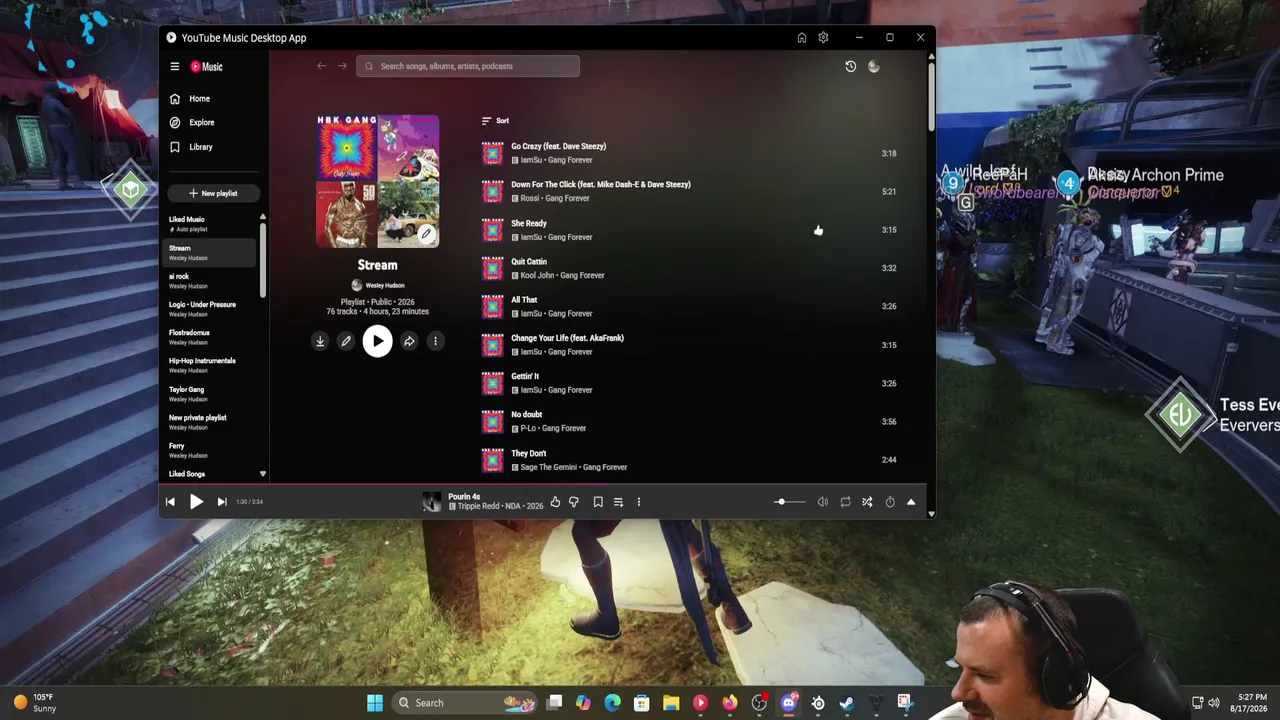The image size is (1280, 720).
Task: Skip to next track
Action: coord(222,502)
